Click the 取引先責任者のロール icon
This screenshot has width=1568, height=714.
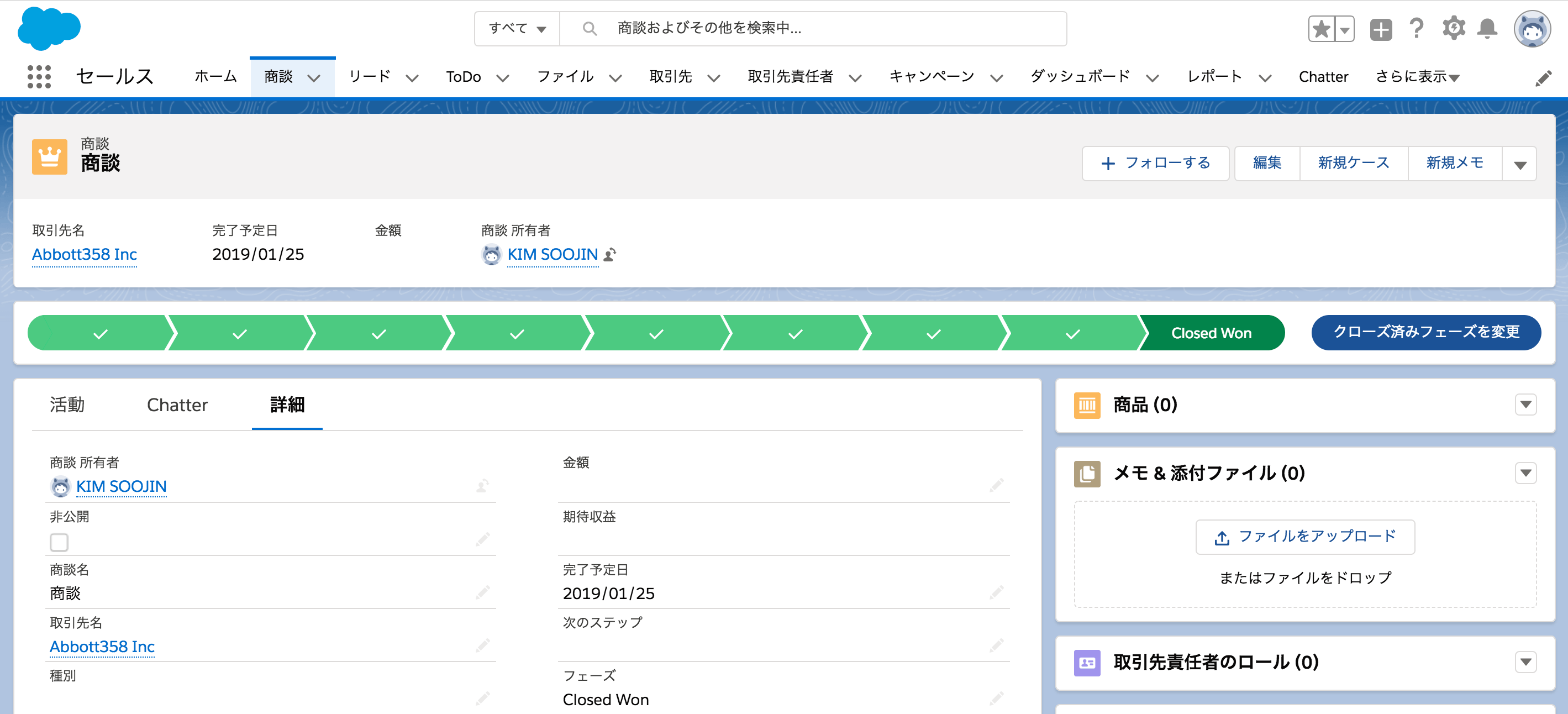click(1087, 663)
